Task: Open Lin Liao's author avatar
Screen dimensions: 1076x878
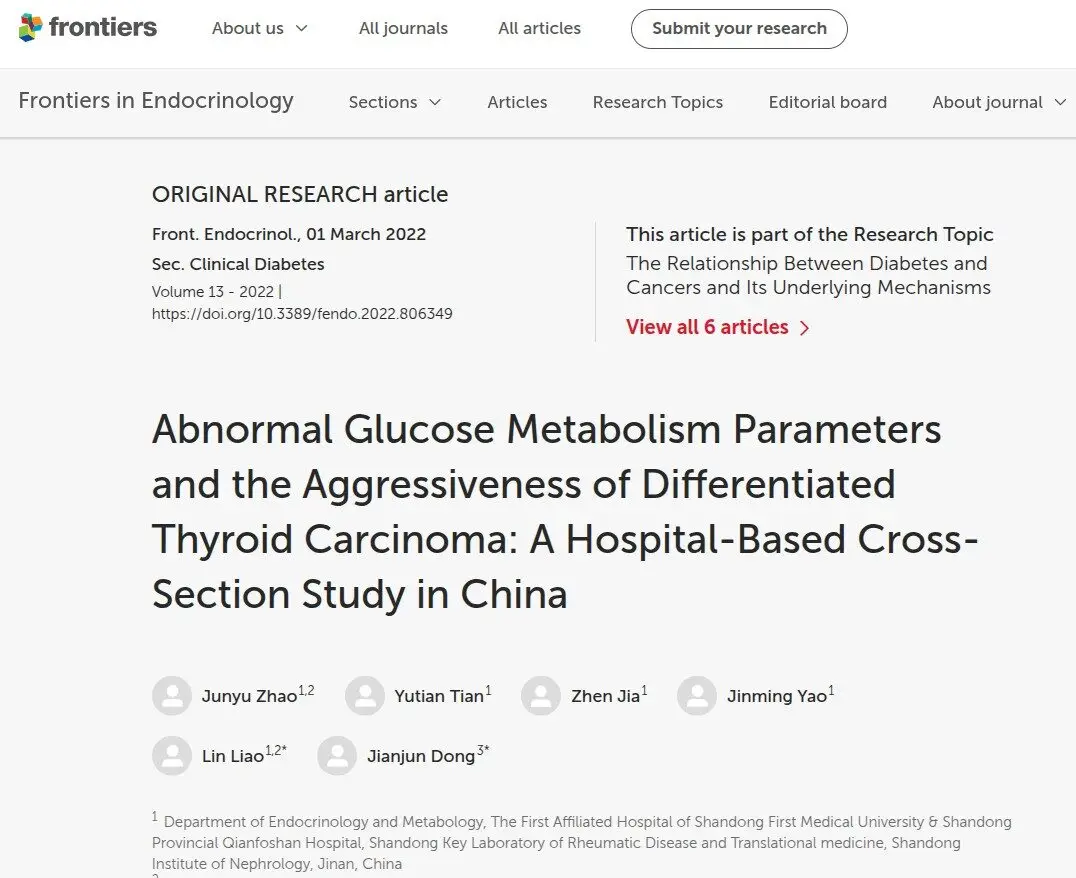Action: click(x=172, y=755)
